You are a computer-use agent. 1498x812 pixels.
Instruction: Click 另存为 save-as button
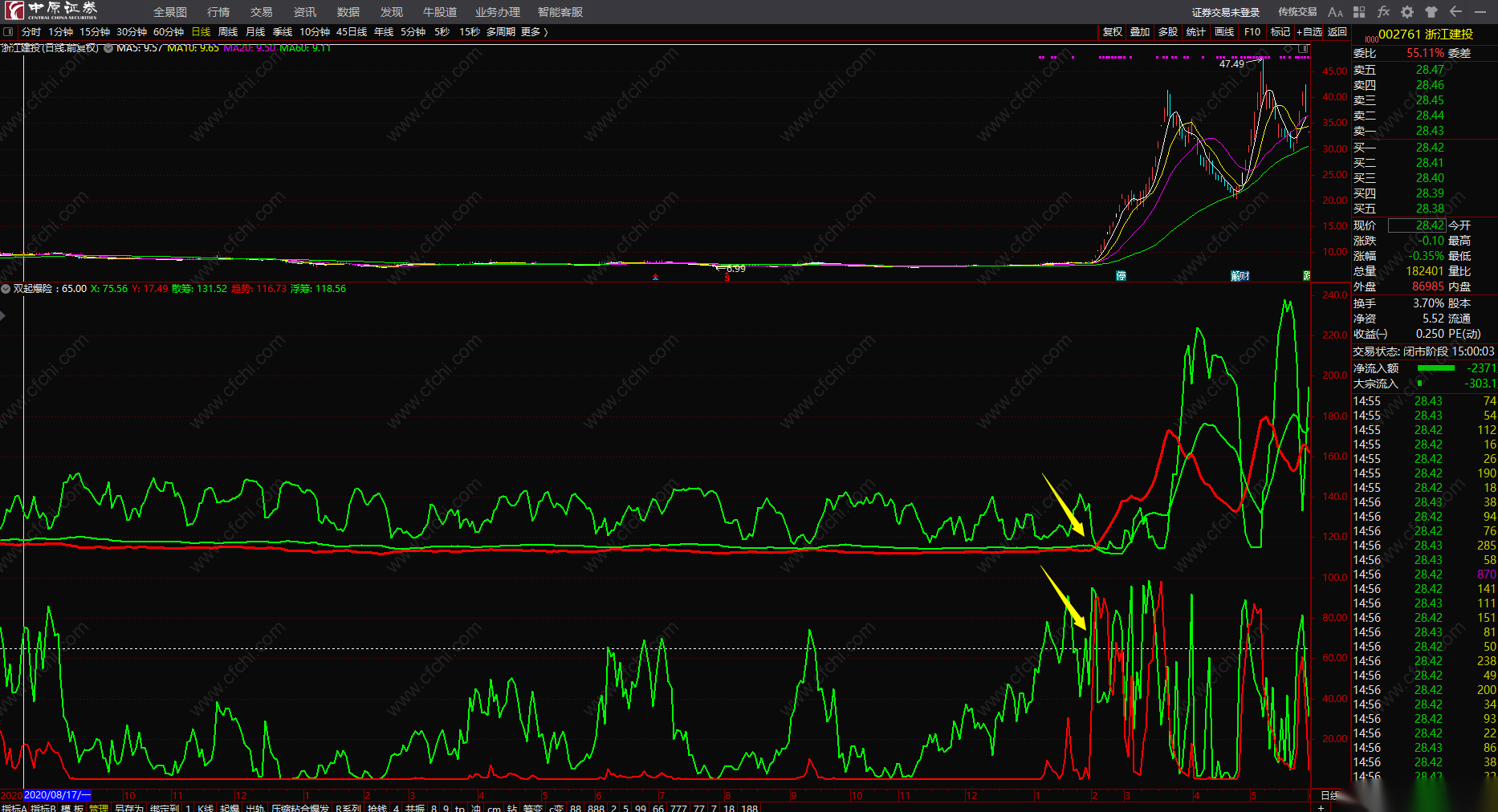click(x=128, y=807)
